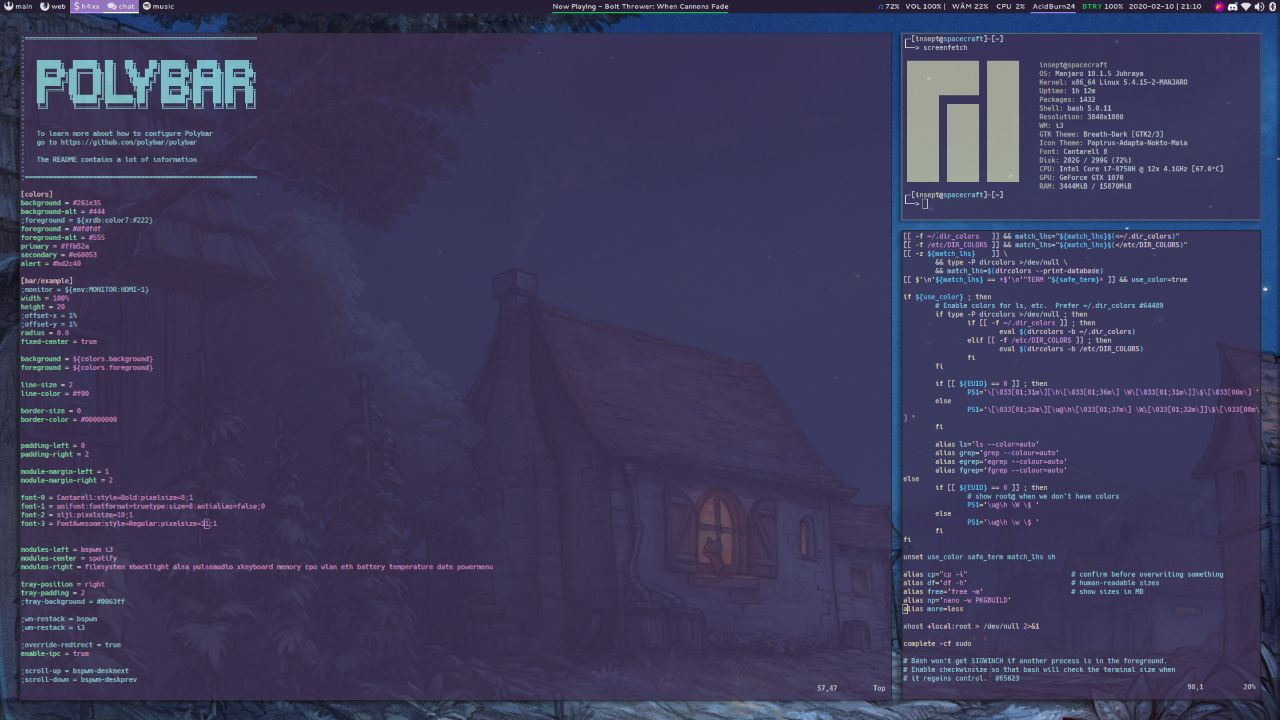Click the github.com/polybar/polybar URL in the editor

point(128,142)
